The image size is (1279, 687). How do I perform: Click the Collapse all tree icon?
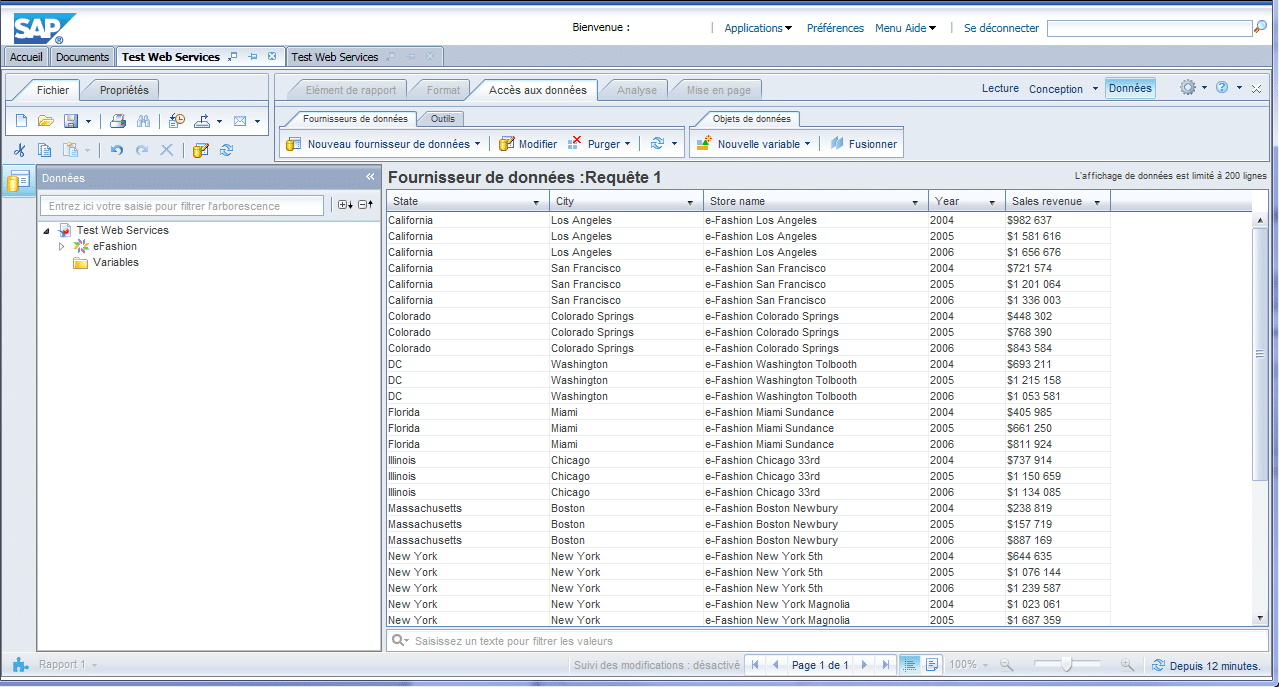click(365, 205)
